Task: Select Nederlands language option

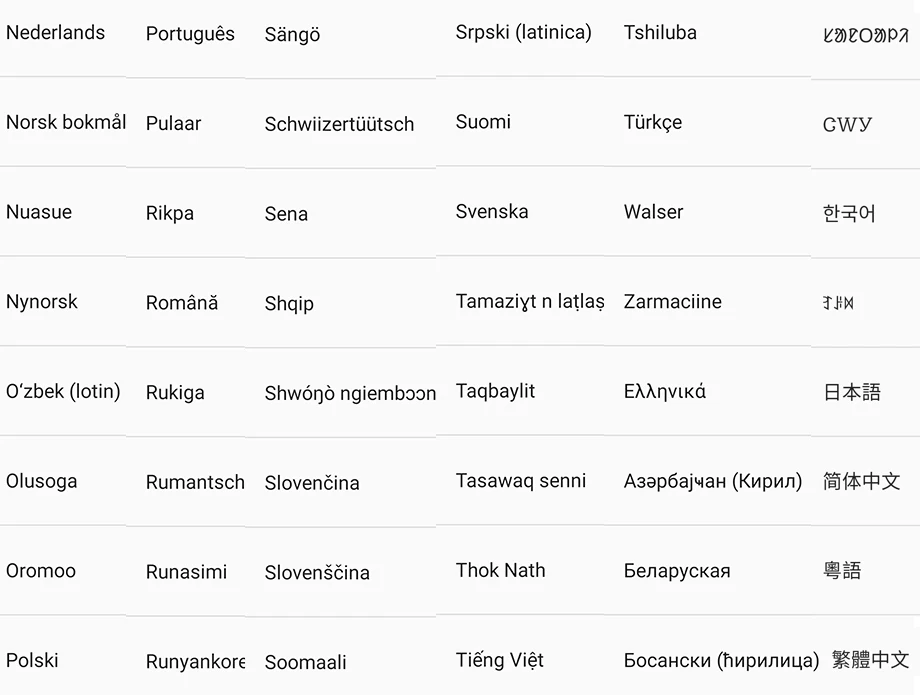Action: point(55,33)
